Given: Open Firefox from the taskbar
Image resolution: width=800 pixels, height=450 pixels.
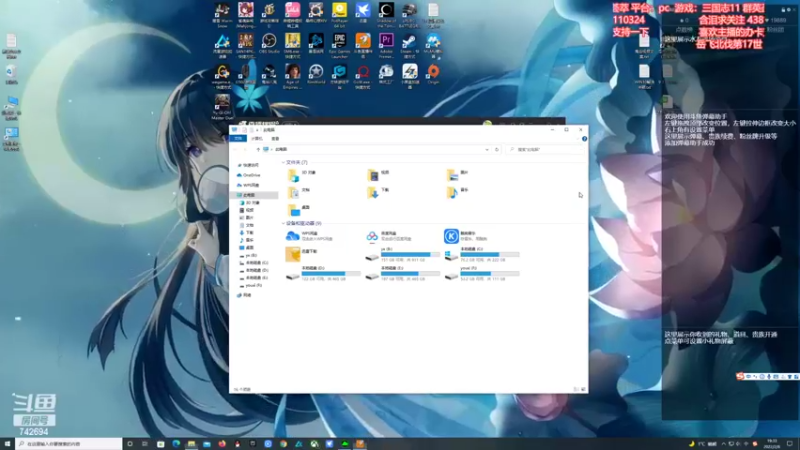Looking at the screenshot, I should click(222, 444).
